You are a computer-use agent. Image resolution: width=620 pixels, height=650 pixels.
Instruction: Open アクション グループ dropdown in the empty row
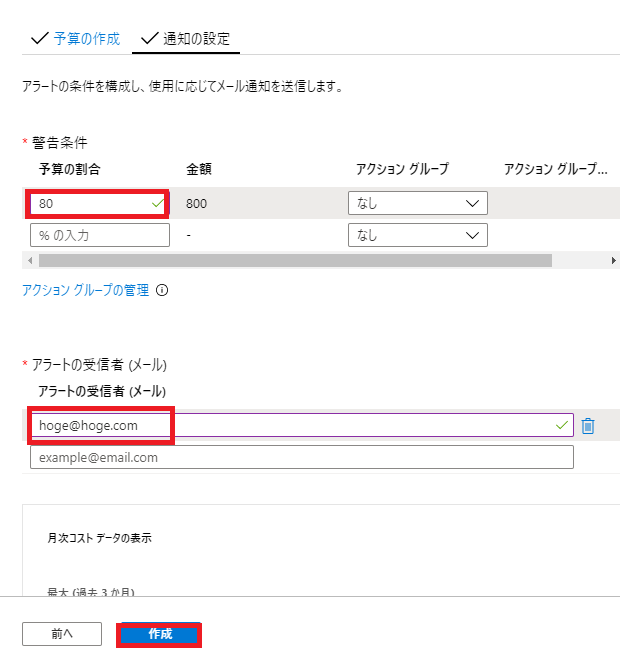pos(418,235)
